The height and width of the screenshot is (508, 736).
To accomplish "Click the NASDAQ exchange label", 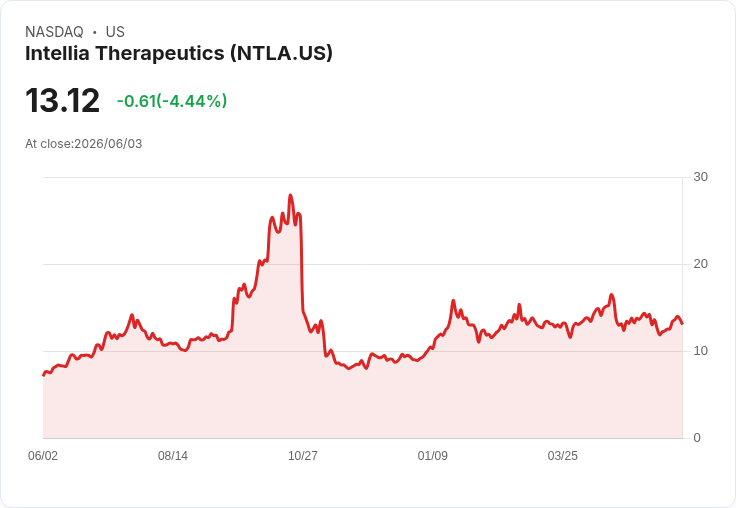I will click(x=54, y=32).
